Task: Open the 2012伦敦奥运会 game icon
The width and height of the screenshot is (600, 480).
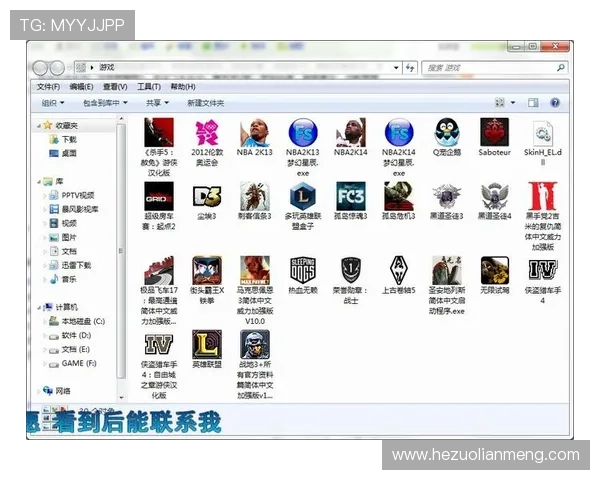Action: (207, 132)
